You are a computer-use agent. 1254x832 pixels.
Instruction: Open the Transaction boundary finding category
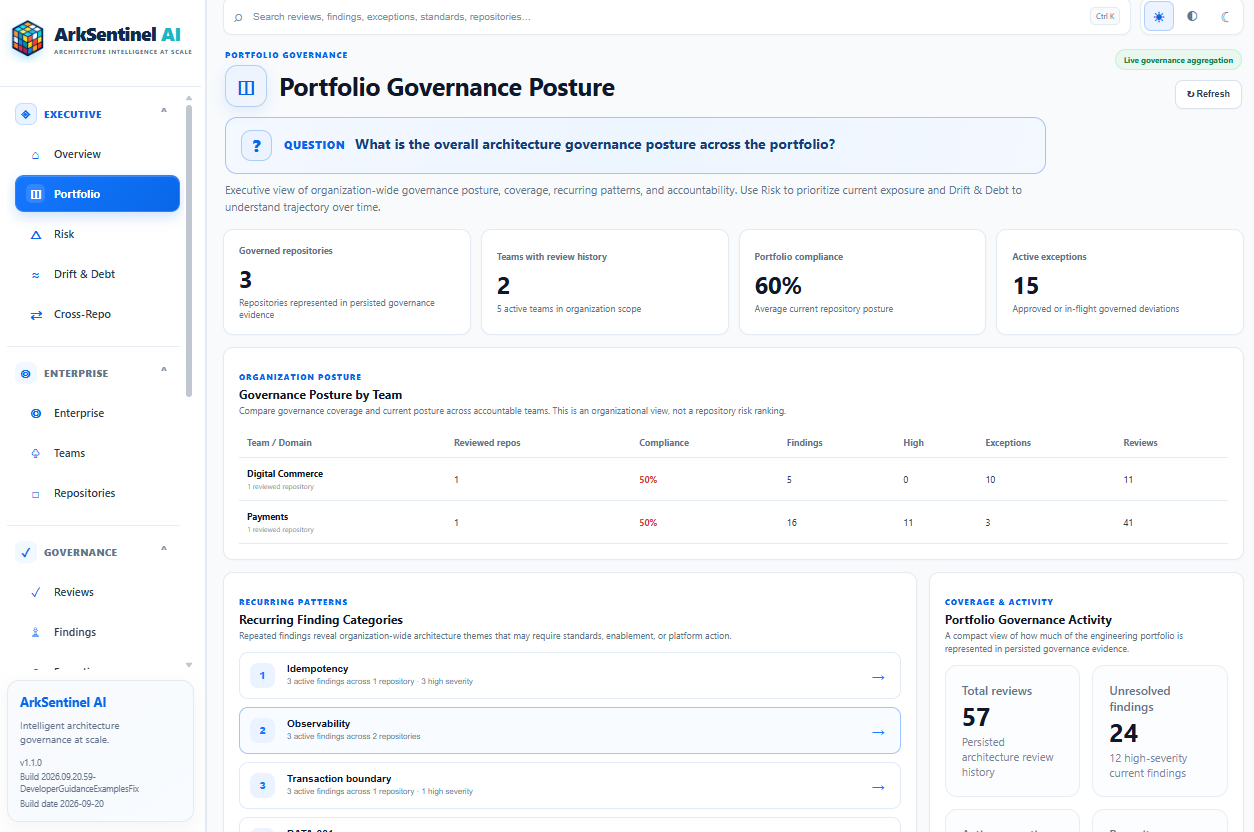pyautogui.click(x=570, y=786)
